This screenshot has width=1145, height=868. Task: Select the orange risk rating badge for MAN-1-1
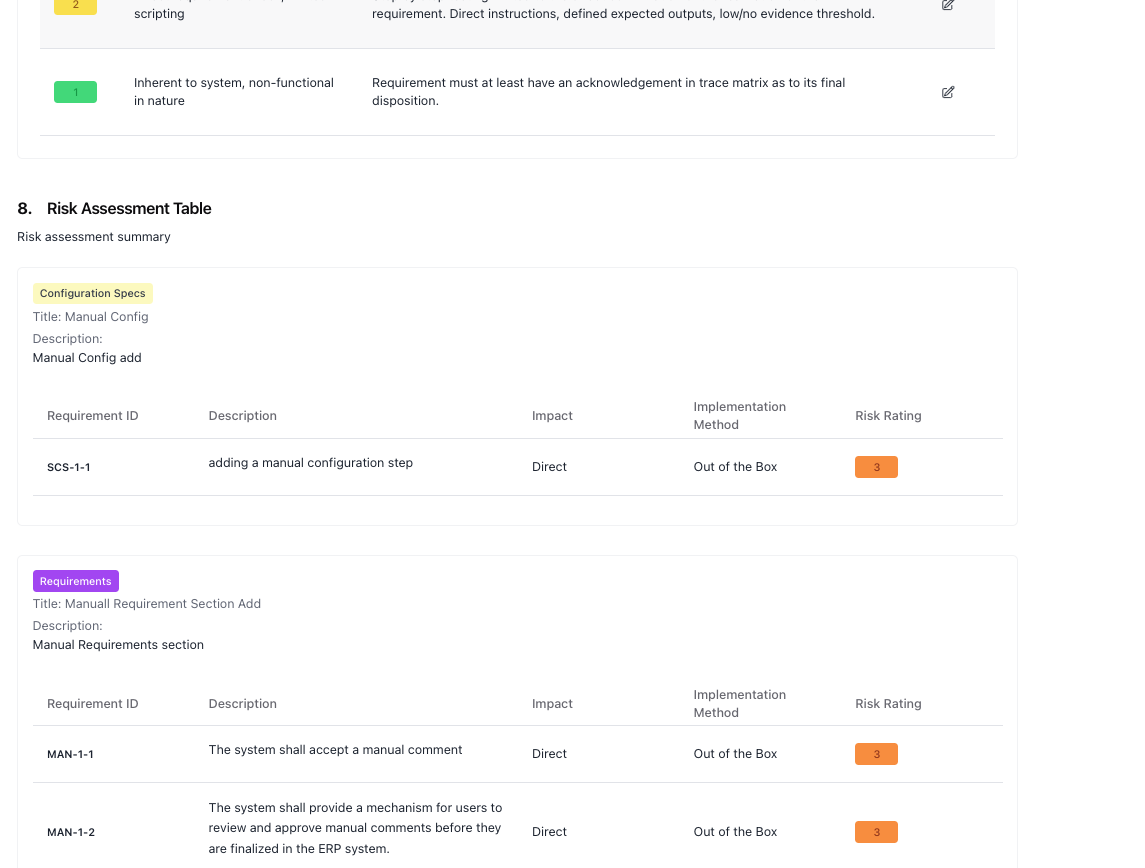pyautogui.click(x=876, y=754)
